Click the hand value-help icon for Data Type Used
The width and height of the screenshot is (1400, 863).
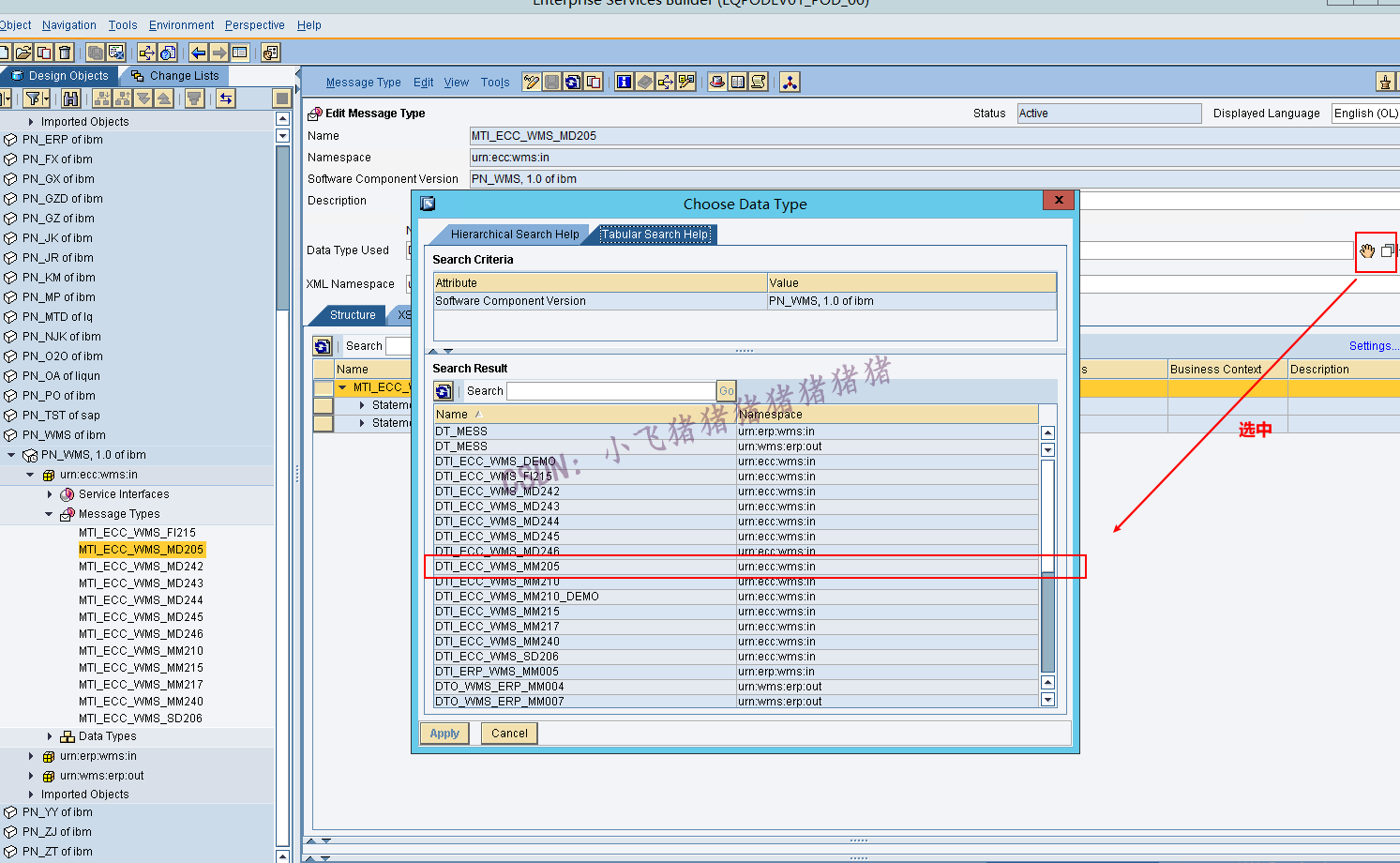(1367, 250)
